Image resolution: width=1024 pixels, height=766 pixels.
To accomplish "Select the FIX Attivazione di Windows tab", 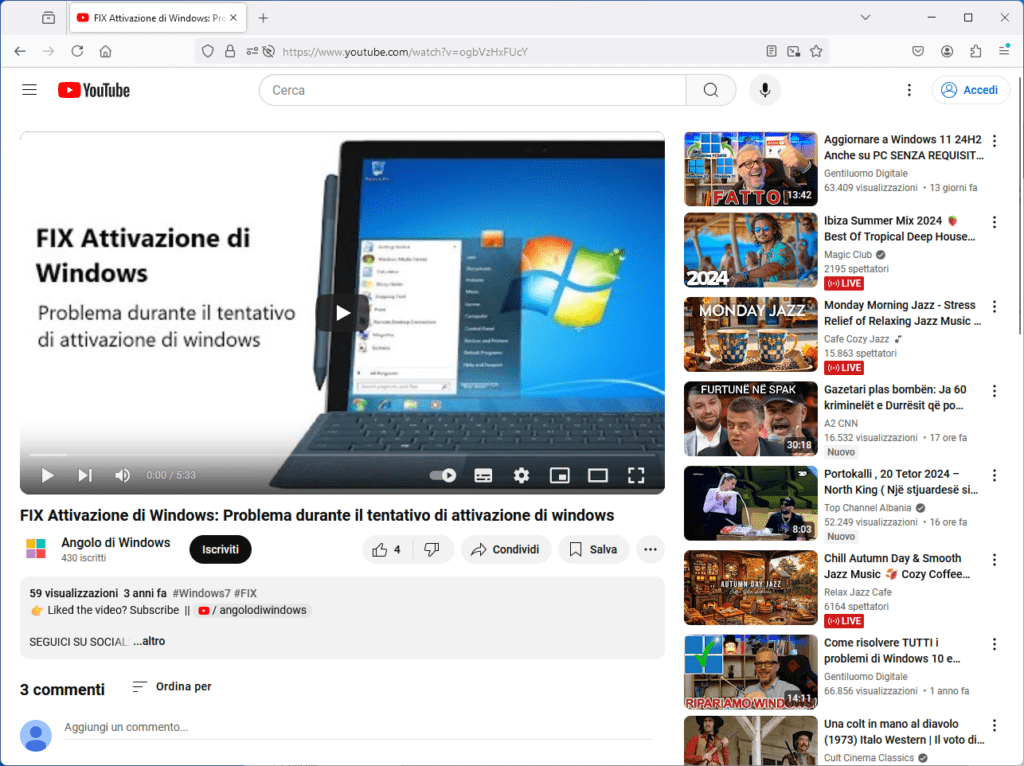I will [157, 18].
